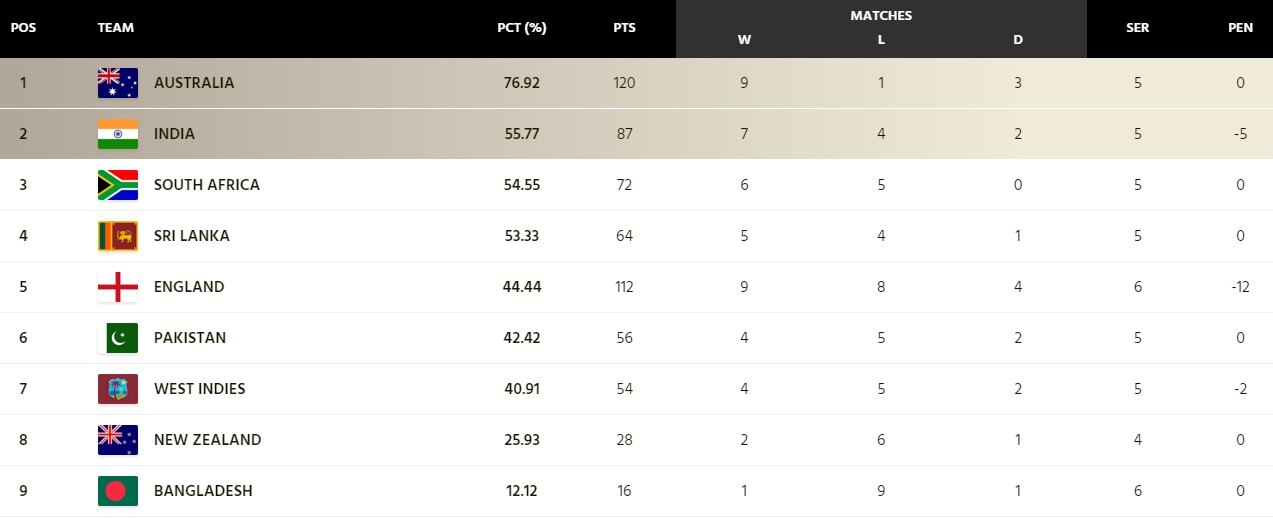Click the Australia flag icon

(118, 83)
